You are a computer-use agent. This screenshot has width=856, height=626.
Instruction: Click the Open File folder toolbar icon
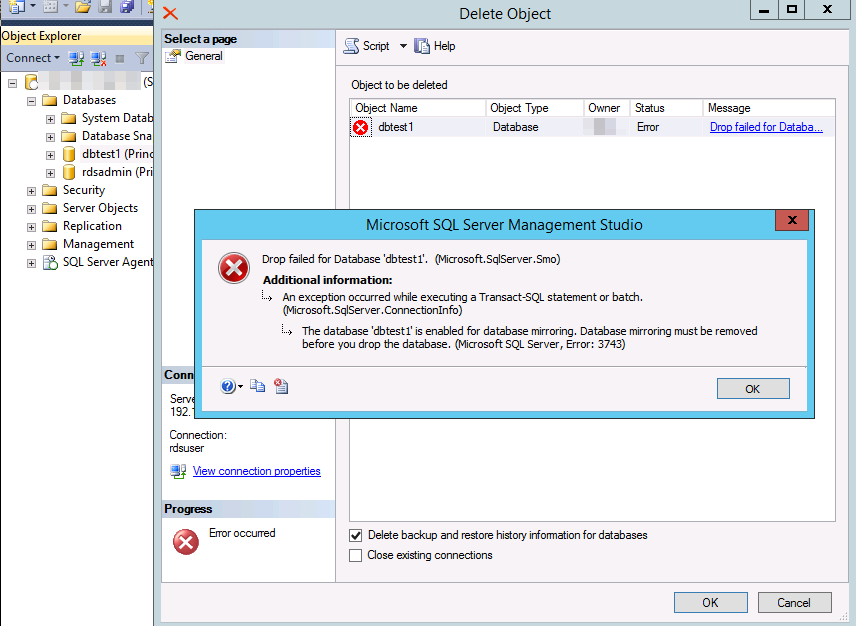(x=83, y=6)
